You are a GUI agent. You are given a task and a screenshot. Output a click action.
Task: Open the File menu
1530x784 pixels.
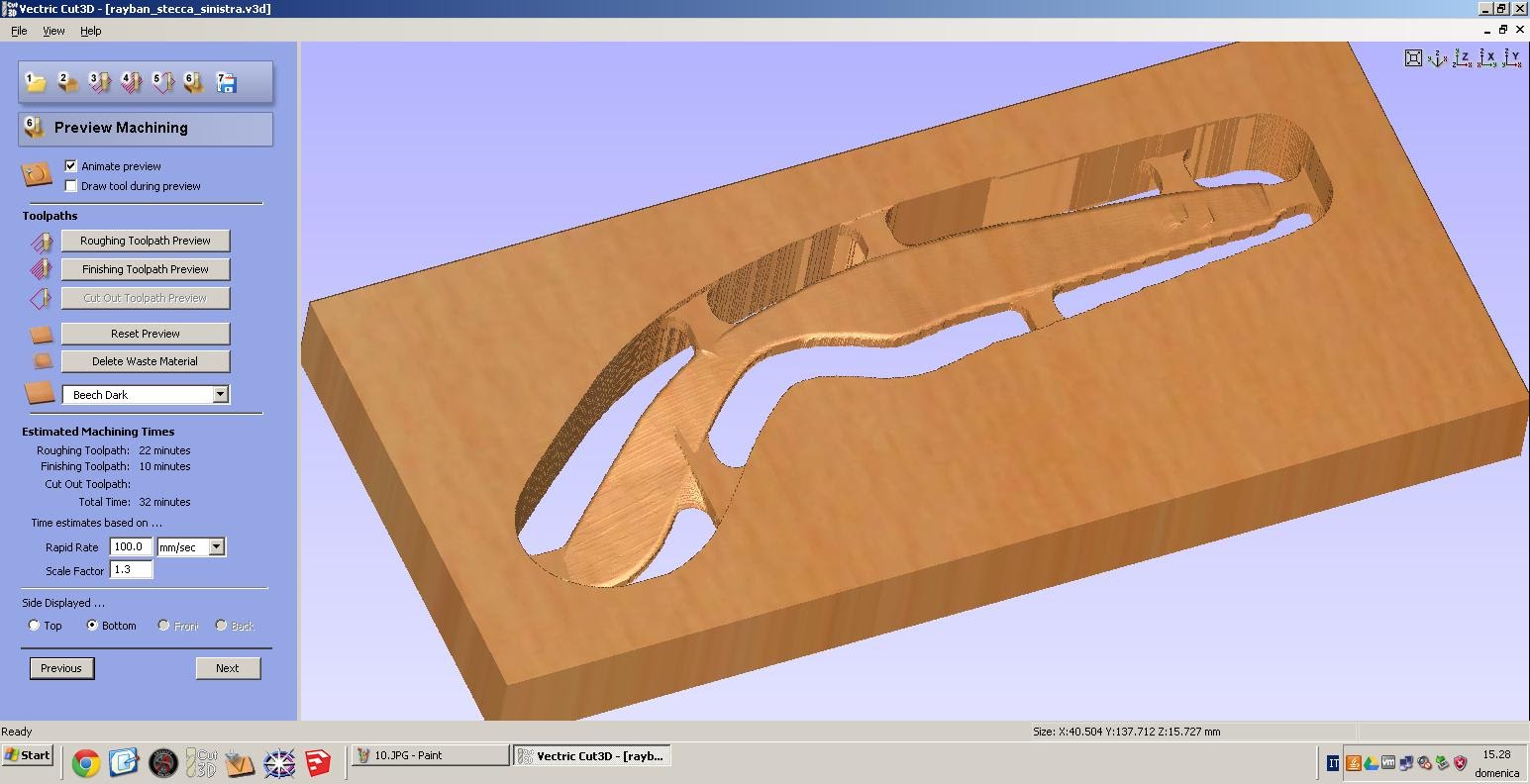tap(19, 31)
